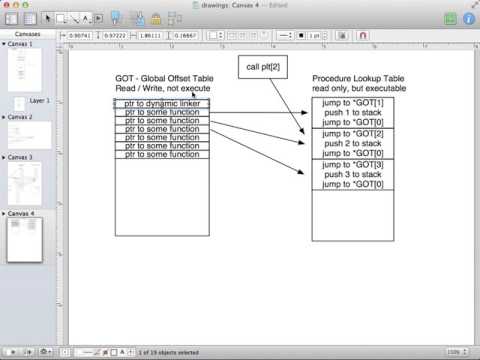Click the call plt[2] box
Screen dimensions: 480x360
click(263, 67)
